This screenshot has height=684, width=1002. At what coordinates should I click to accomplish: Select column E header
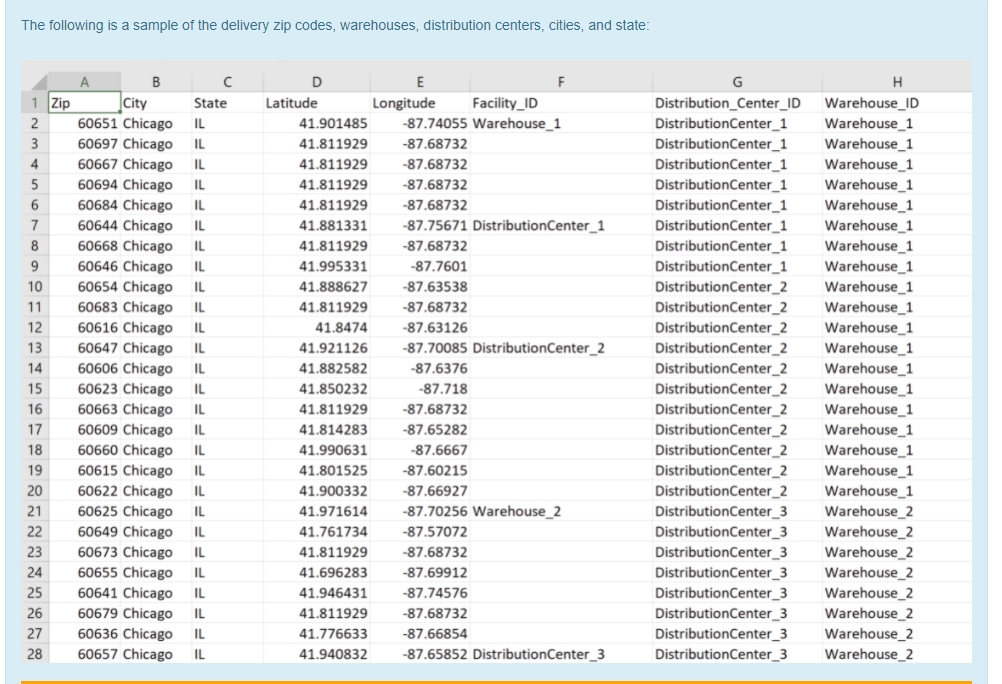coord(420,82)
